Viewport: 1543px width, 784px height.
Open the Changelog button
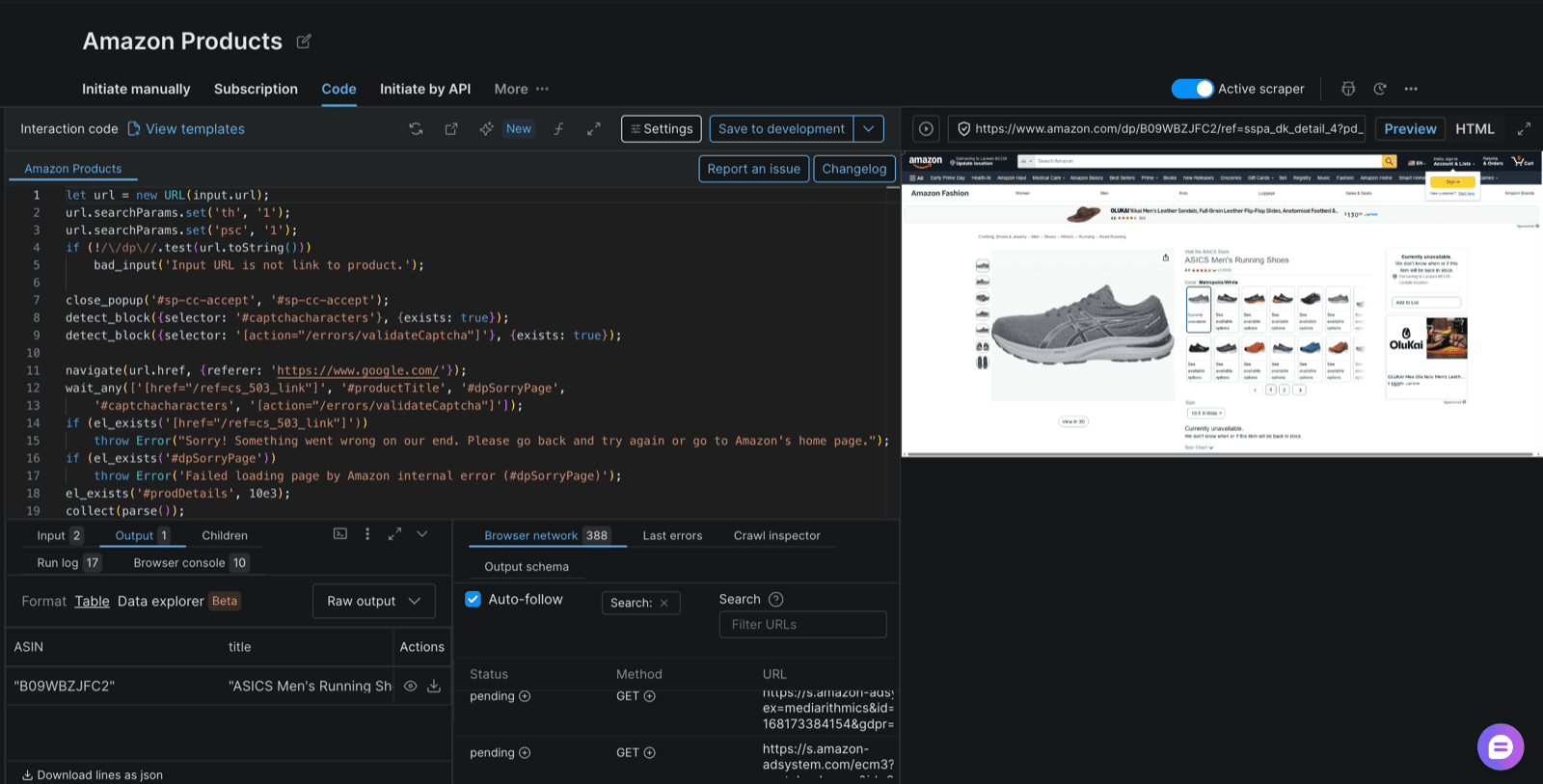854,169
